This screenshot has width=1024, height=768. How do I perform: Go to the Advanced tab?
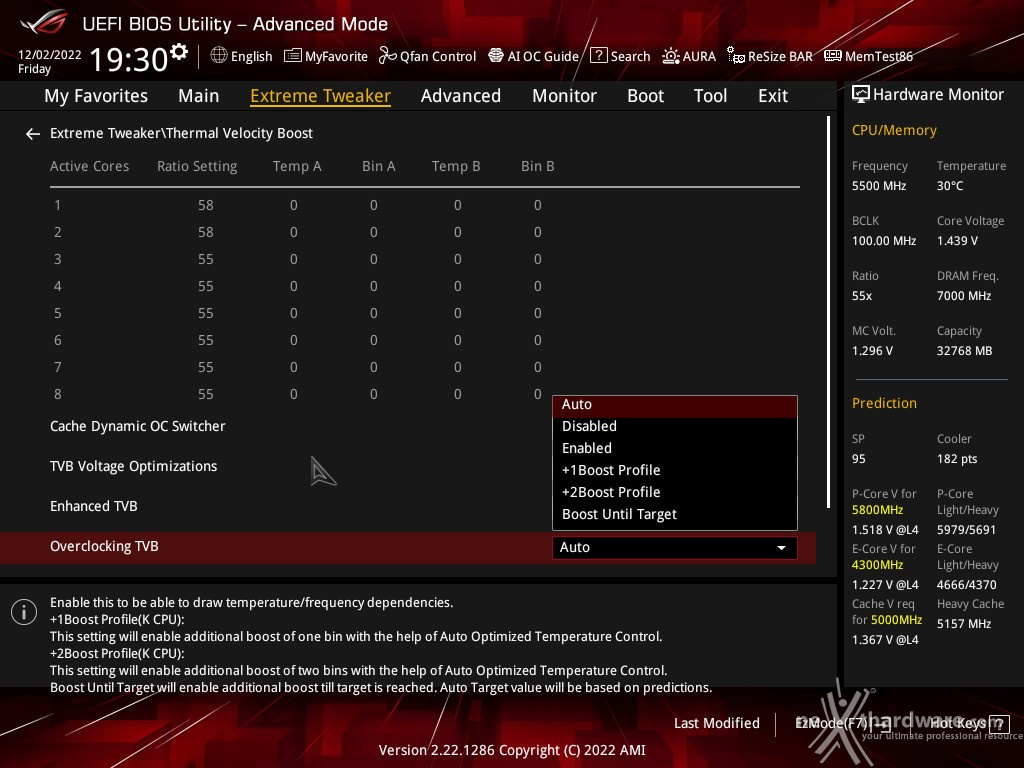461,96
